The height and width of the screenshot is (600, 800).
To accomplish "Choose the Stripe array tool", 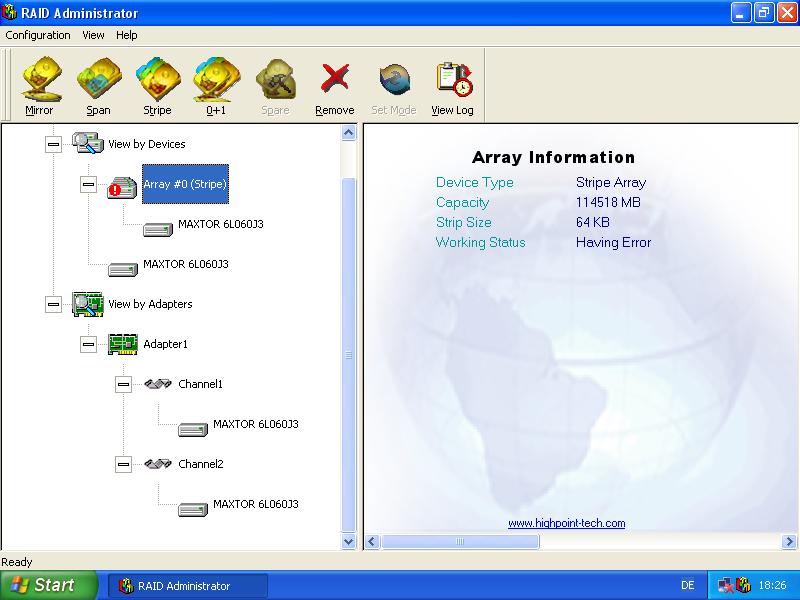I will click(158, 87).
